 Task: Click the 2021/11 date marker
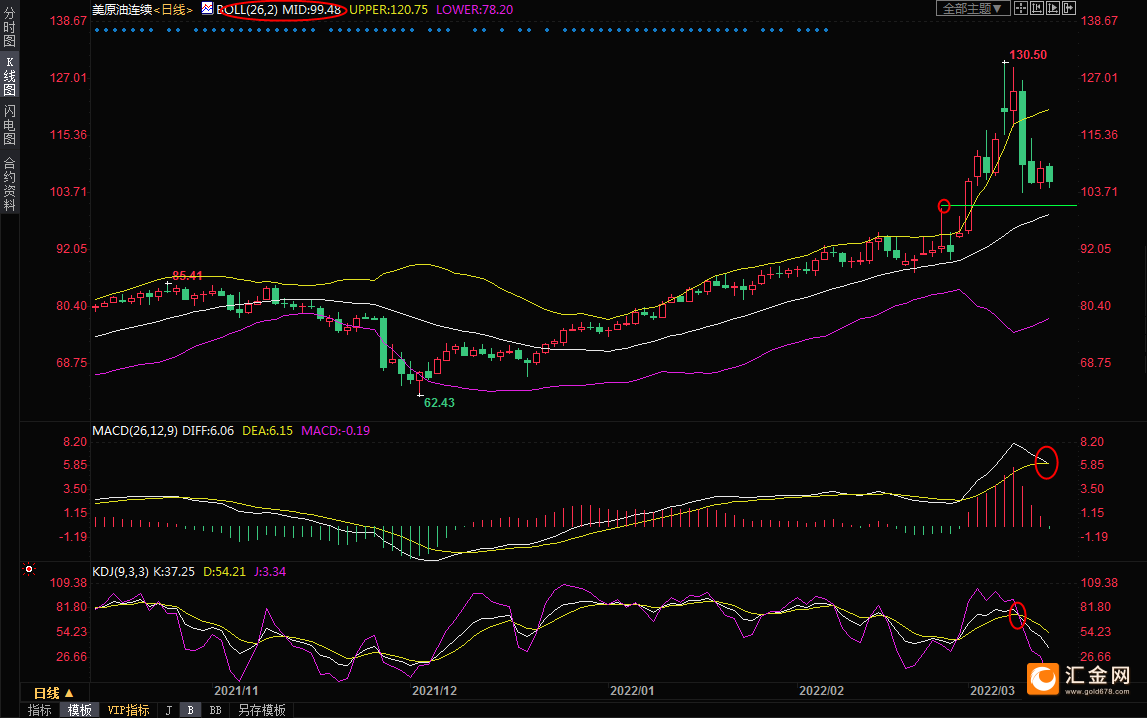pyautogui.click(x=236, y=691)
